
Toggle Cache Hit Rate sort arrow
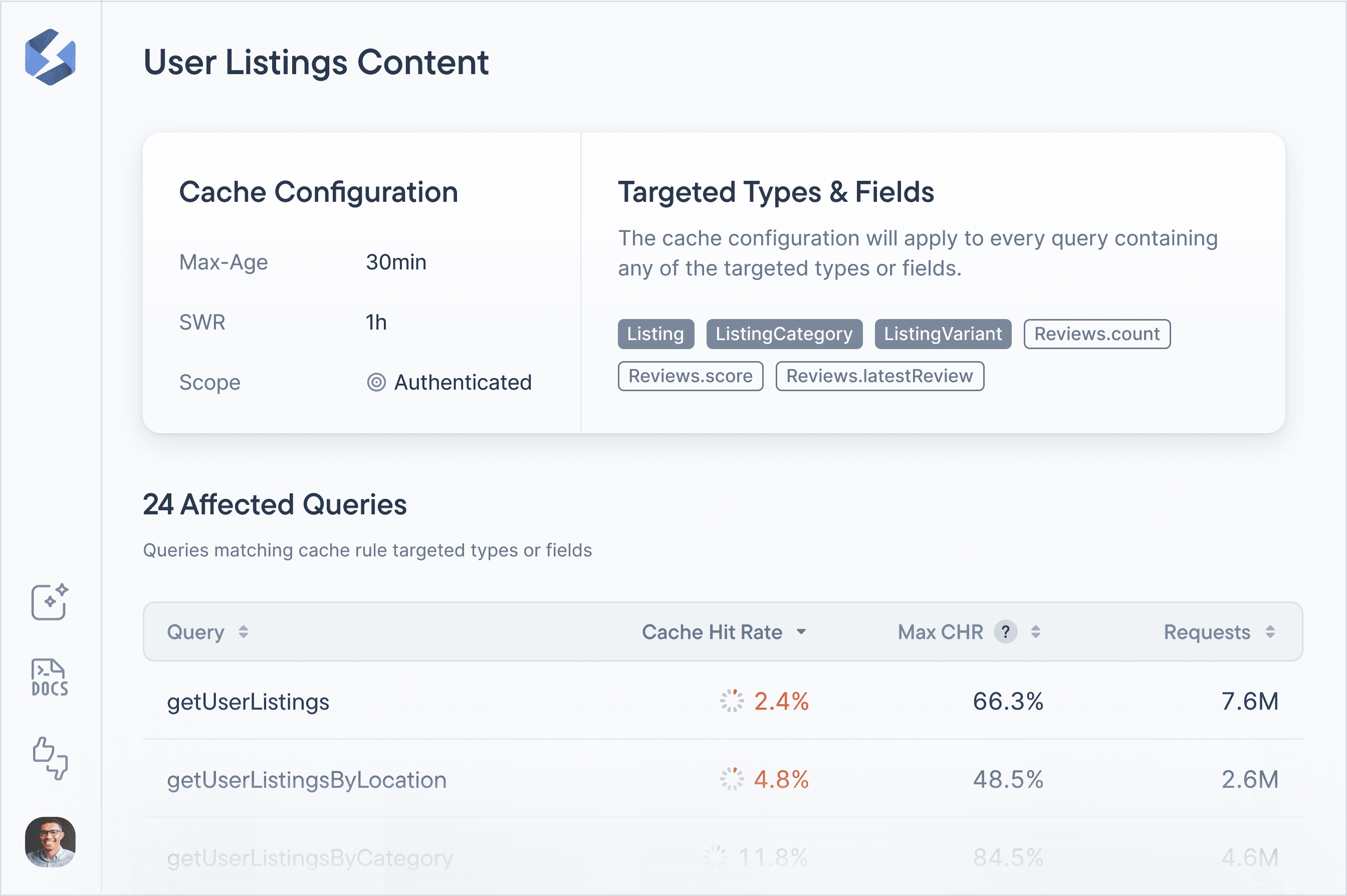click(802, 632)
